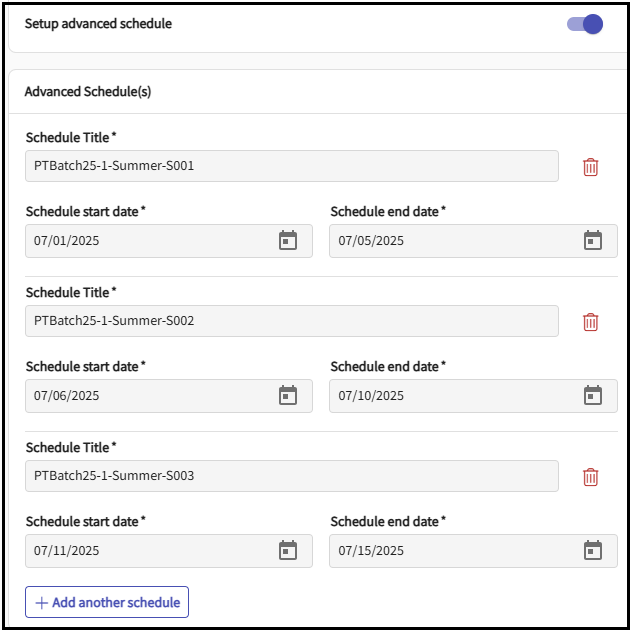Open calendar for end date 07/10/2025
Viewport: 630px width, 630px height.
[x=593, y=396]
